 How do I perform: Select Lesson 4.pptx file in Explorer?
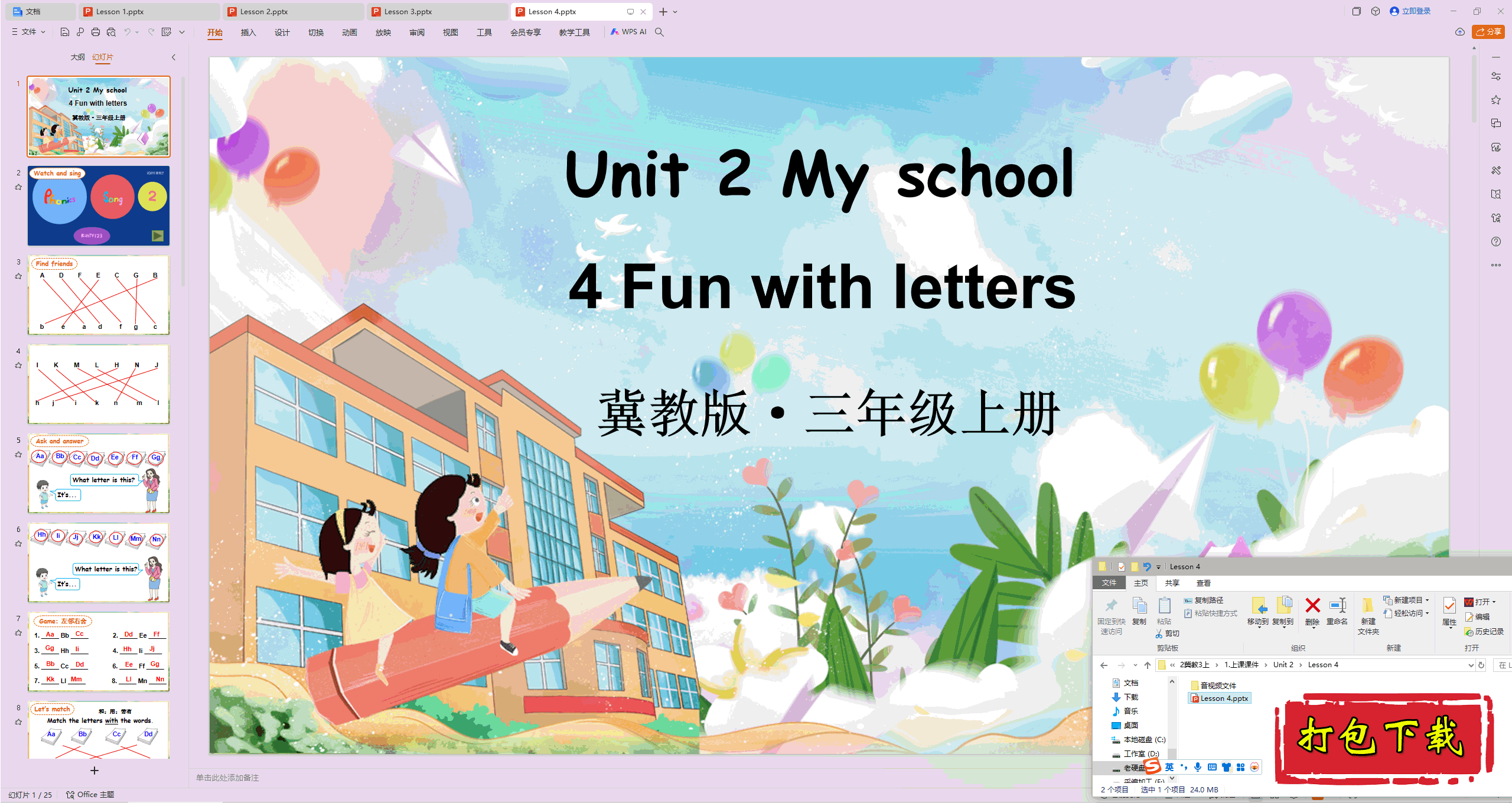[x=1220, y=698]
